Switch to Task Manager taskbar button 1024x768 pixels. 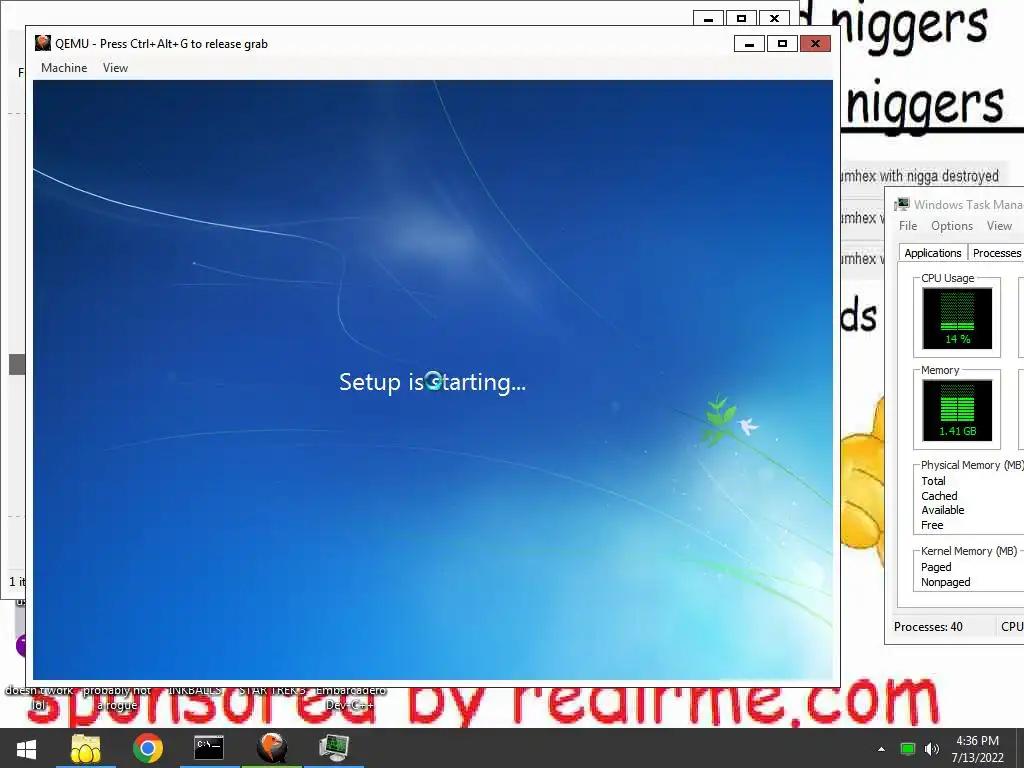[x=334, y=748]
